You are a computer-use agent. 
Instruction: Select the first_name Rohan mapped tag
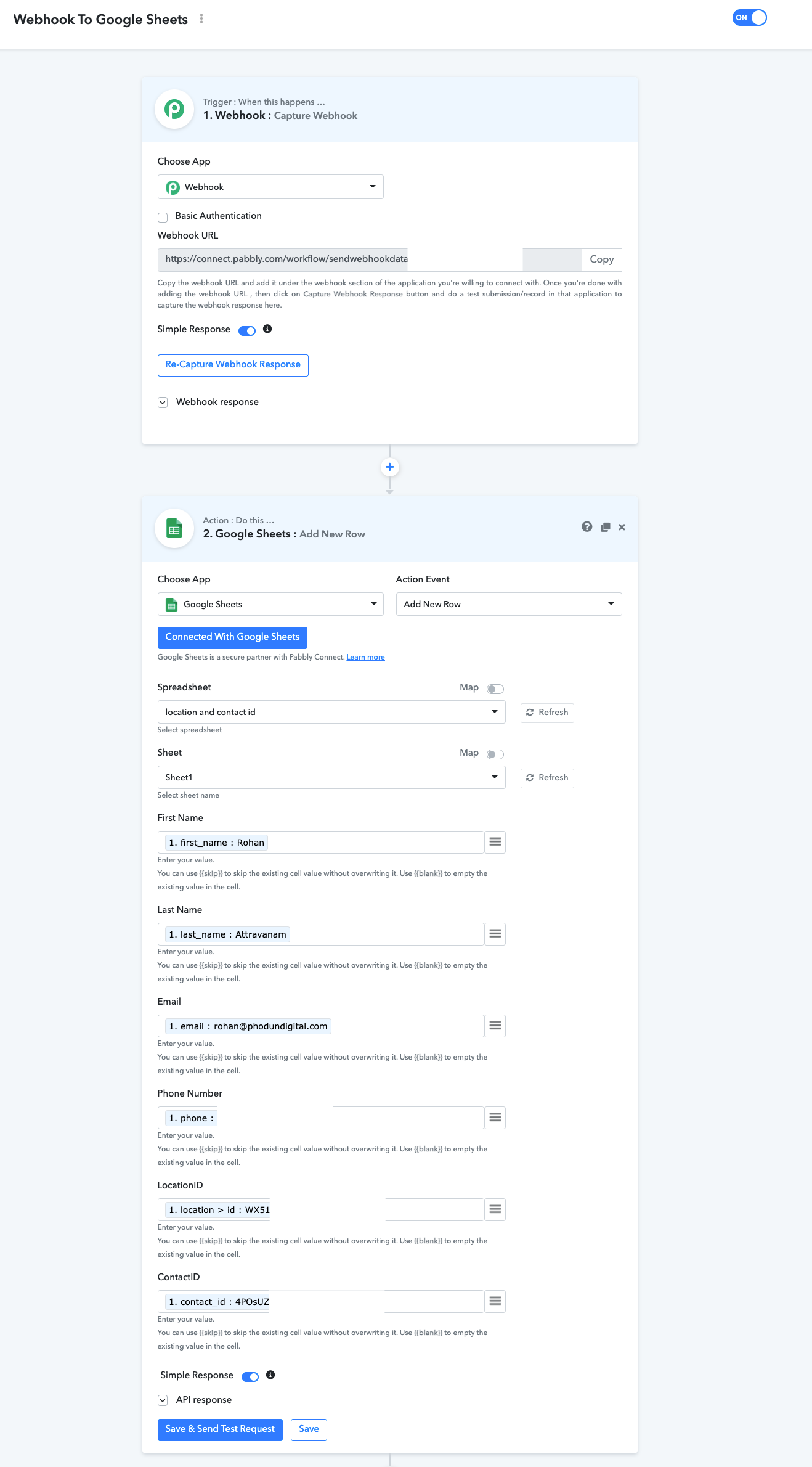pyautogui.click(x=216, y=843)
